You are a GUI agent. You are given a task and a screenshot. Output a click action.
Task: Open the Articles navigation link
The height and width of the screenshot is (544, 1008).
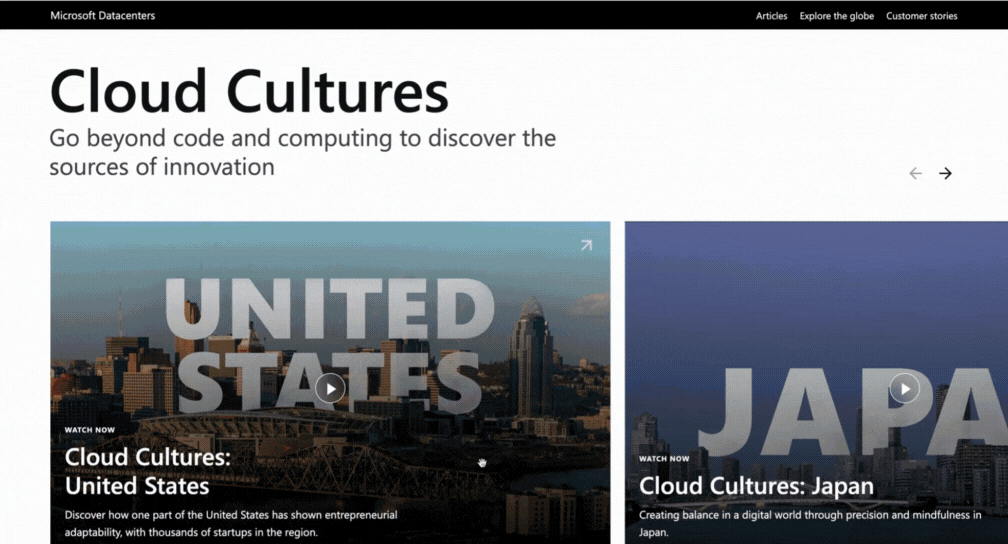(771, 16)
